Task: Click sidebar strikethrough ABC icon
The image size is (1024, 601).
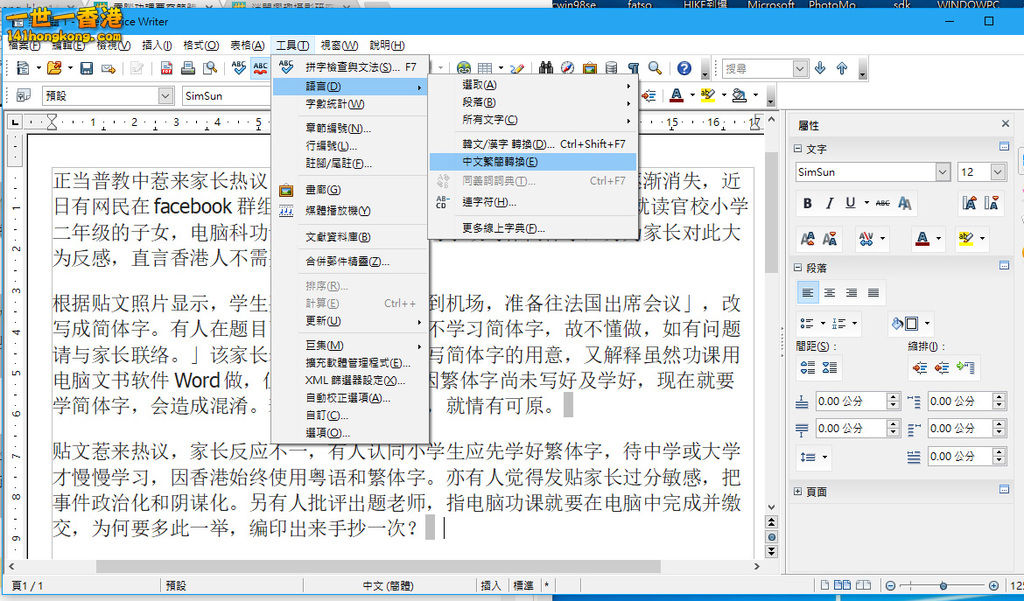Action: click(883, 203)
